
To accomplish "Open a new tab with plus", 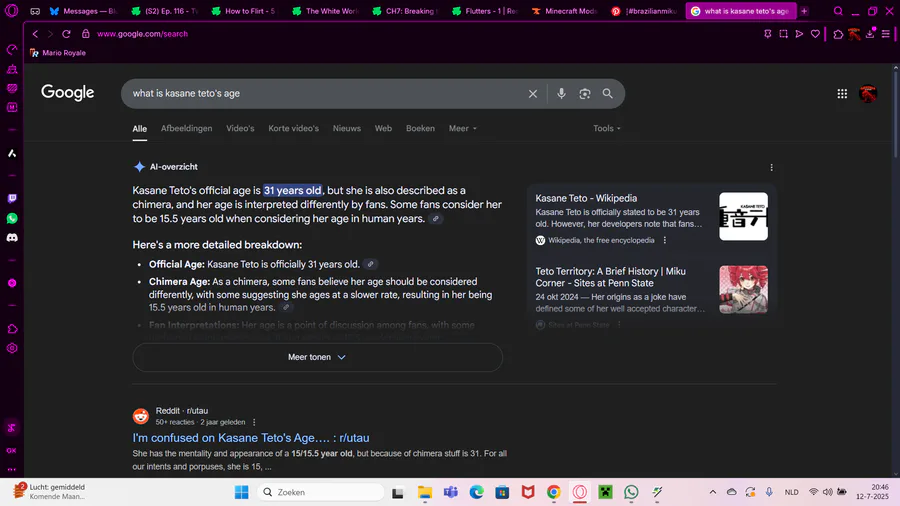I will tap(804, 11).
